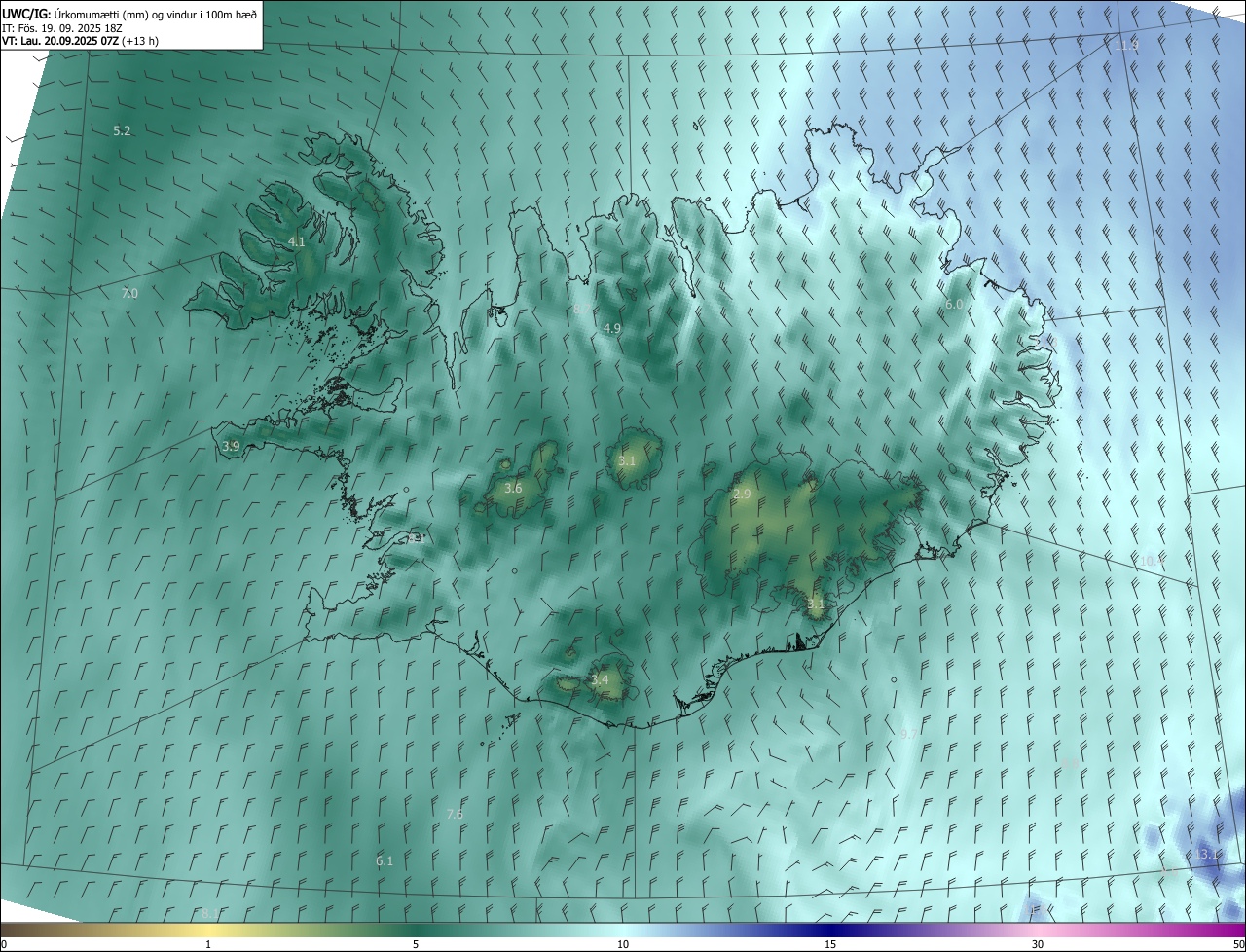Image resolution: width=1246 pixels, height=952 pixels.
Task: Click the 1 tick on the colour scale
Action: (x=208, y=944)
